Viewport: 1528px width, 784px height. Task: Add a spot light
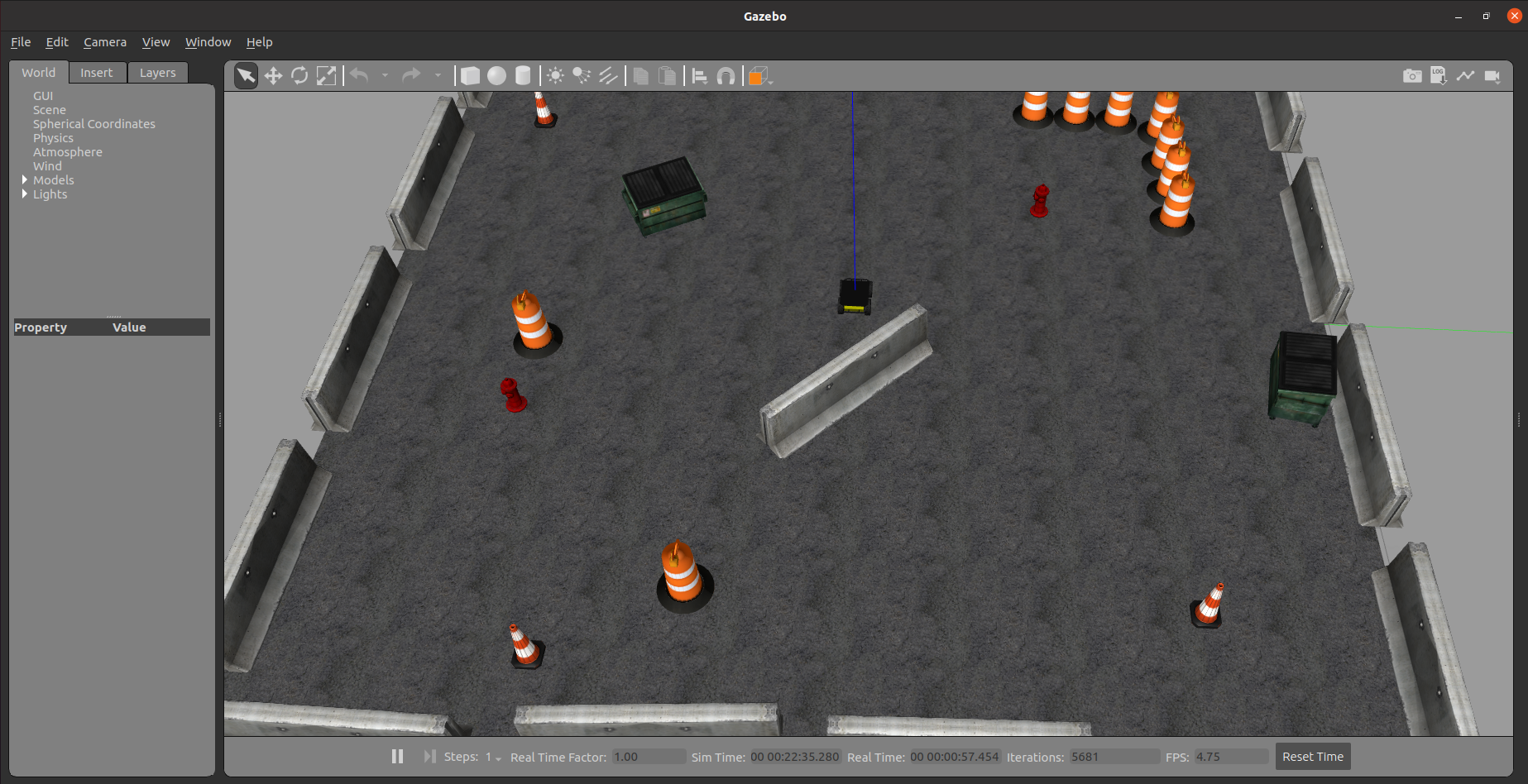click(582, 76)
